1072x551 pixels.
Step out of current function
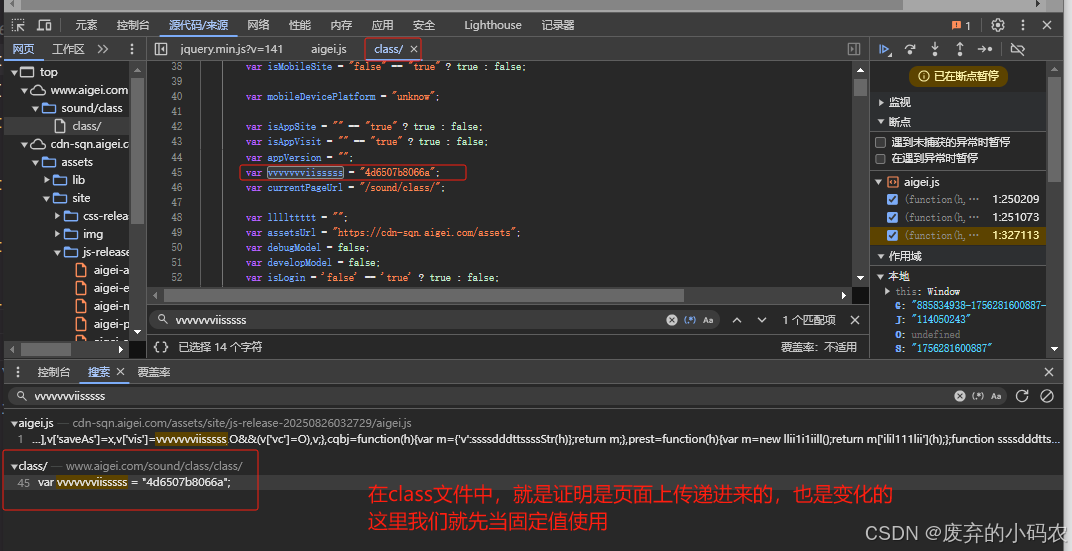[x=960, y=49]
